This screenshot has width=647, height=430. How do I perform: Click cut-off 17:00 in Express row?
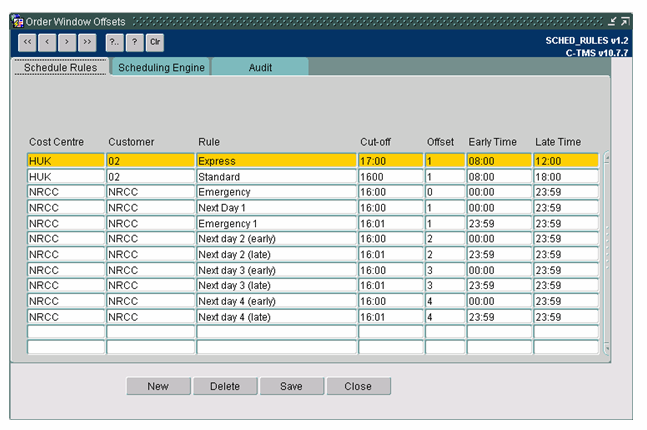pyautogui.click(x=391, y=161)
